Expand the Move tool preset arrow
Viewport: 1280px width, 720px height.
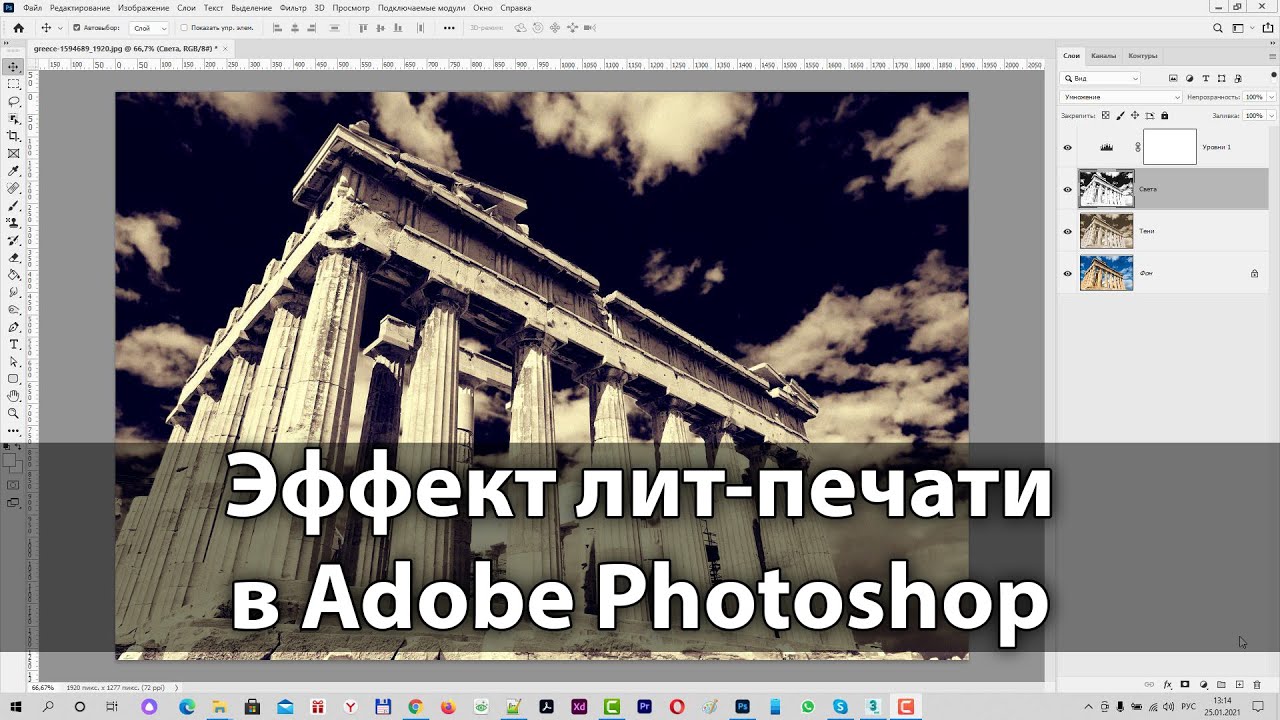(60, 28)
